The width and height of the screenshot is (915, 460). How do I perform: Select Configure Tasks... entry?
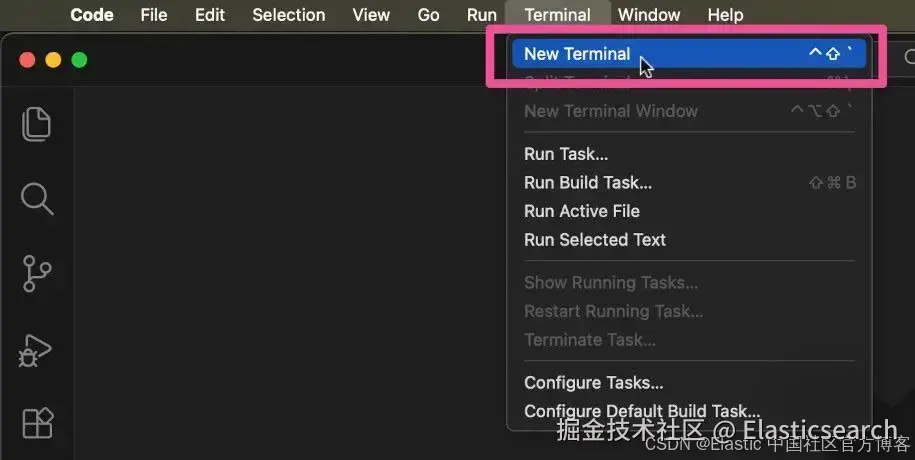[689, 383]
